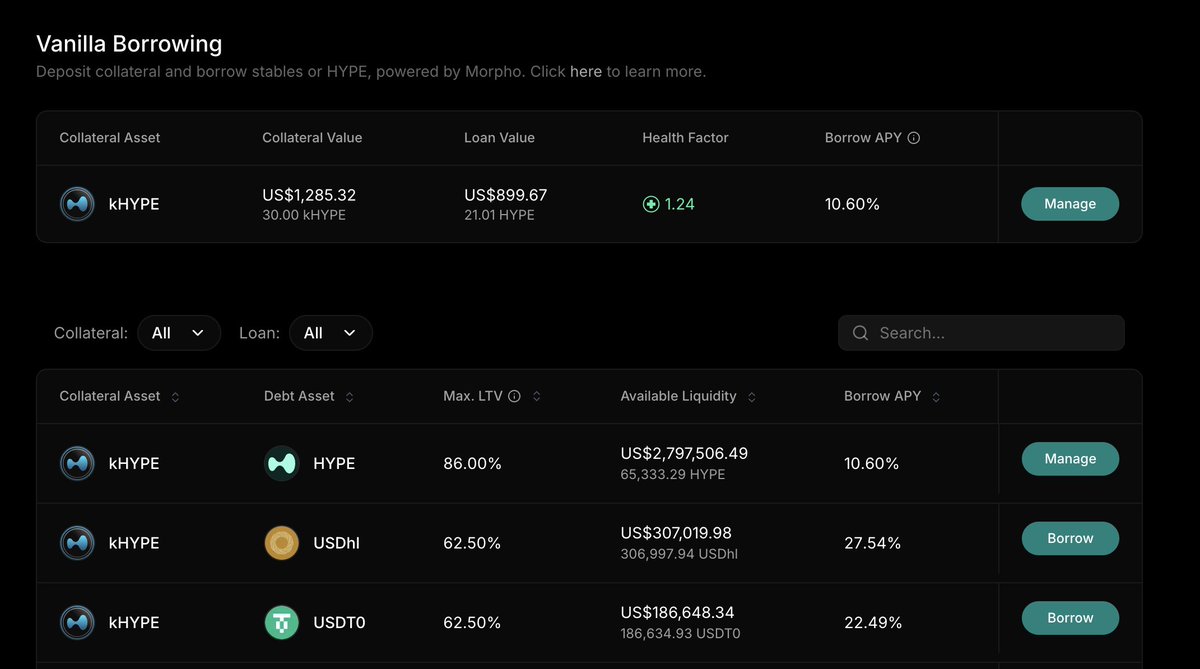Click 'HYPE' debt asset name
This screenshot has width=1200, height=669.
pos(334,464)
